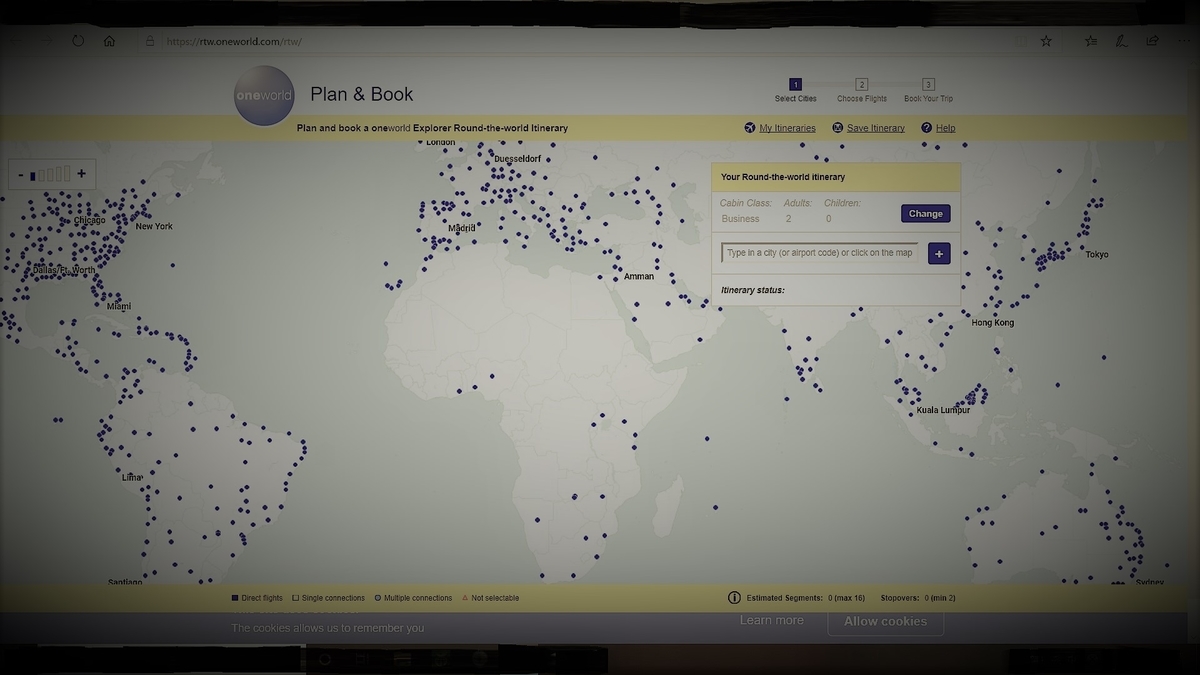Select New York on the map
1200x675 pixels.
coord(154,226)
